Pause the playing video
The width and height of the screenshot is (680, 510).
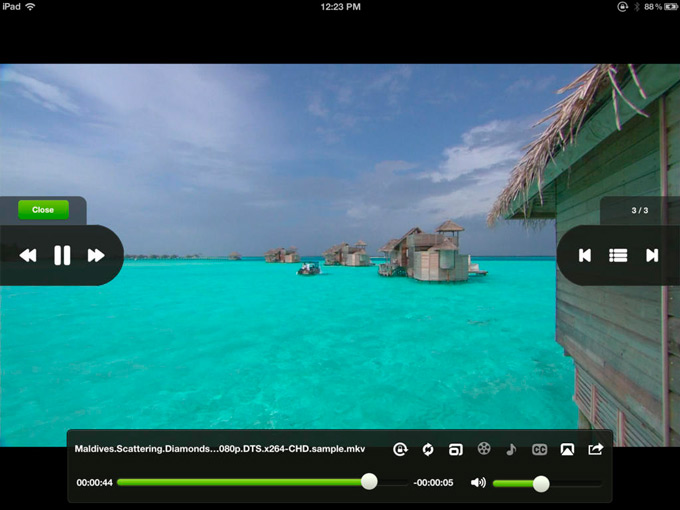(62, 255)
